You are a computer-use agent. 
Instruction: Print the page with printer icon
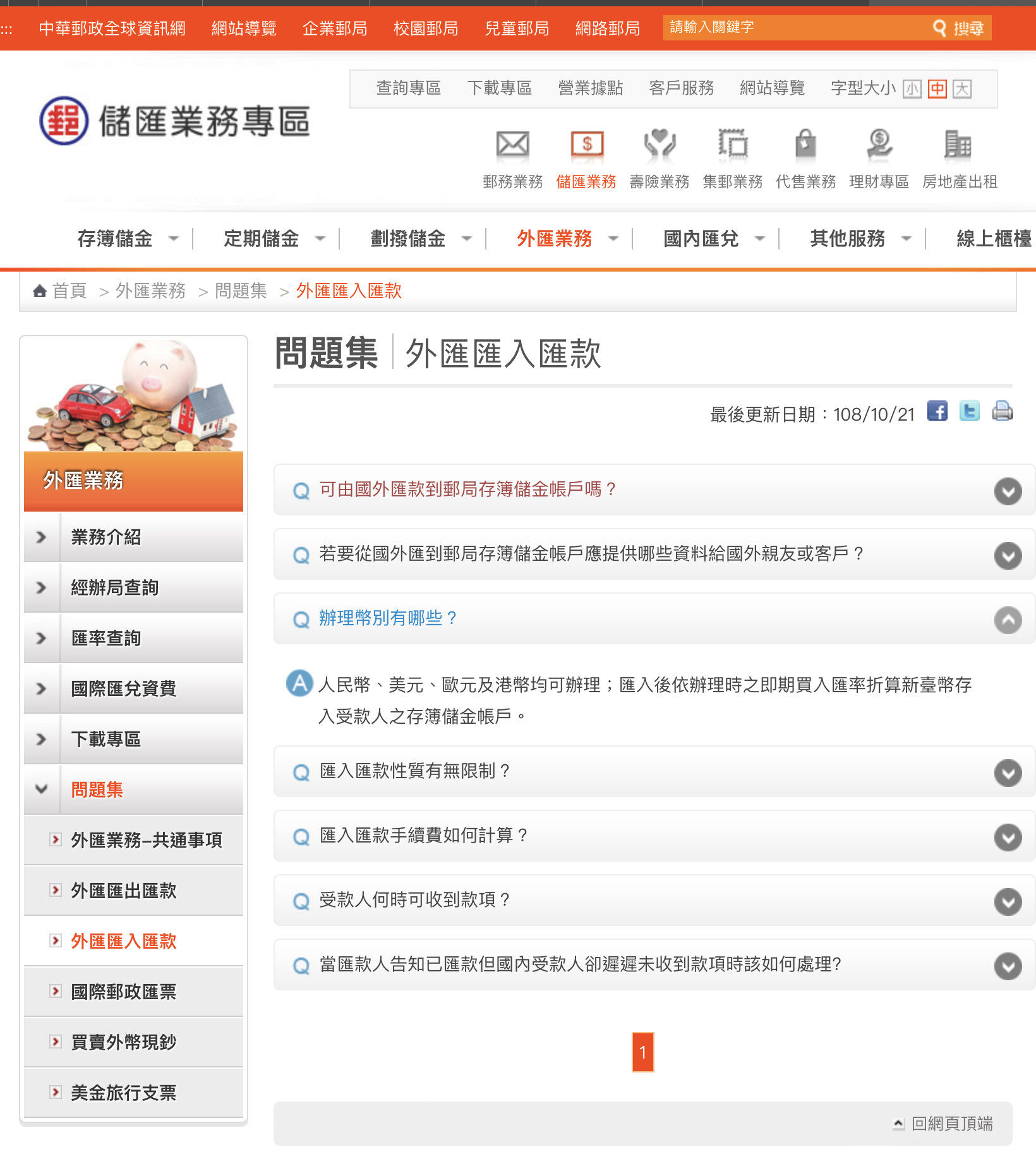[1003, 411]
